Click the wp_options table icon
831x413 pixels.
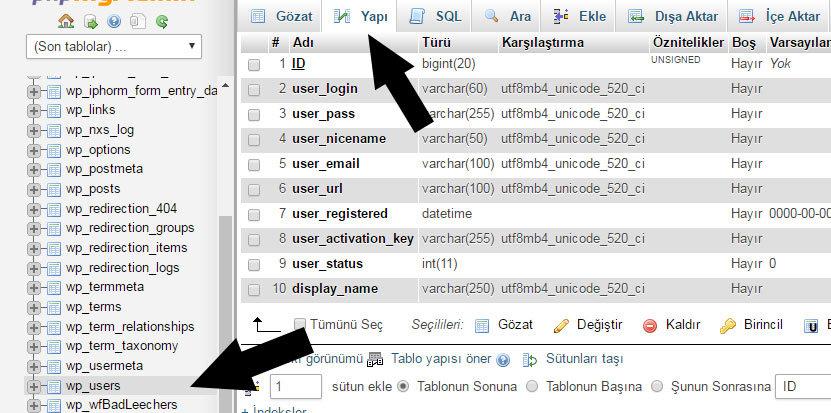[x=54, y=150]
